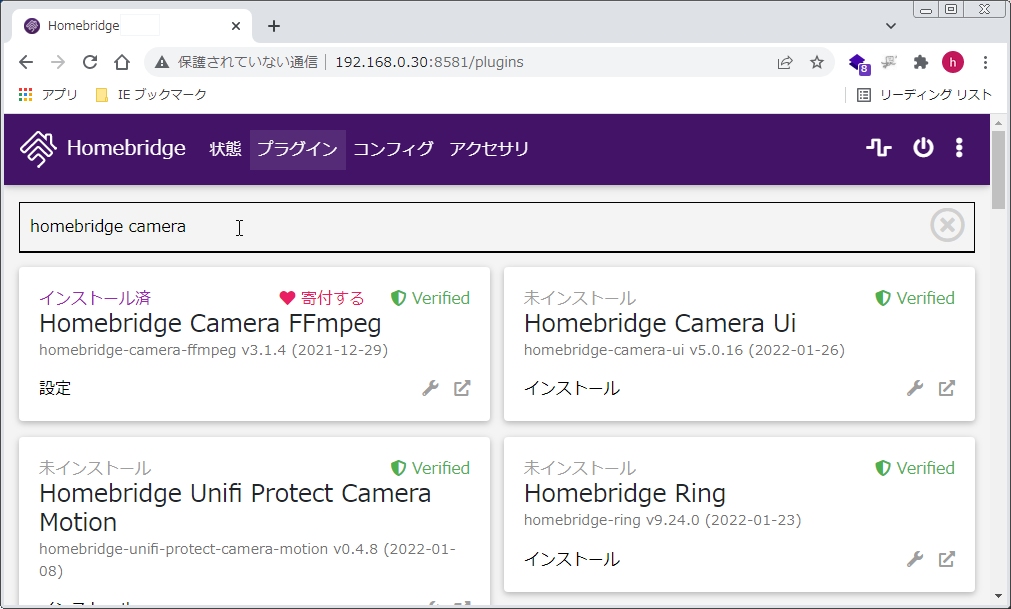
Task: Click 未インストール label on Homebridge Ring card
Action: click(580, 468)
